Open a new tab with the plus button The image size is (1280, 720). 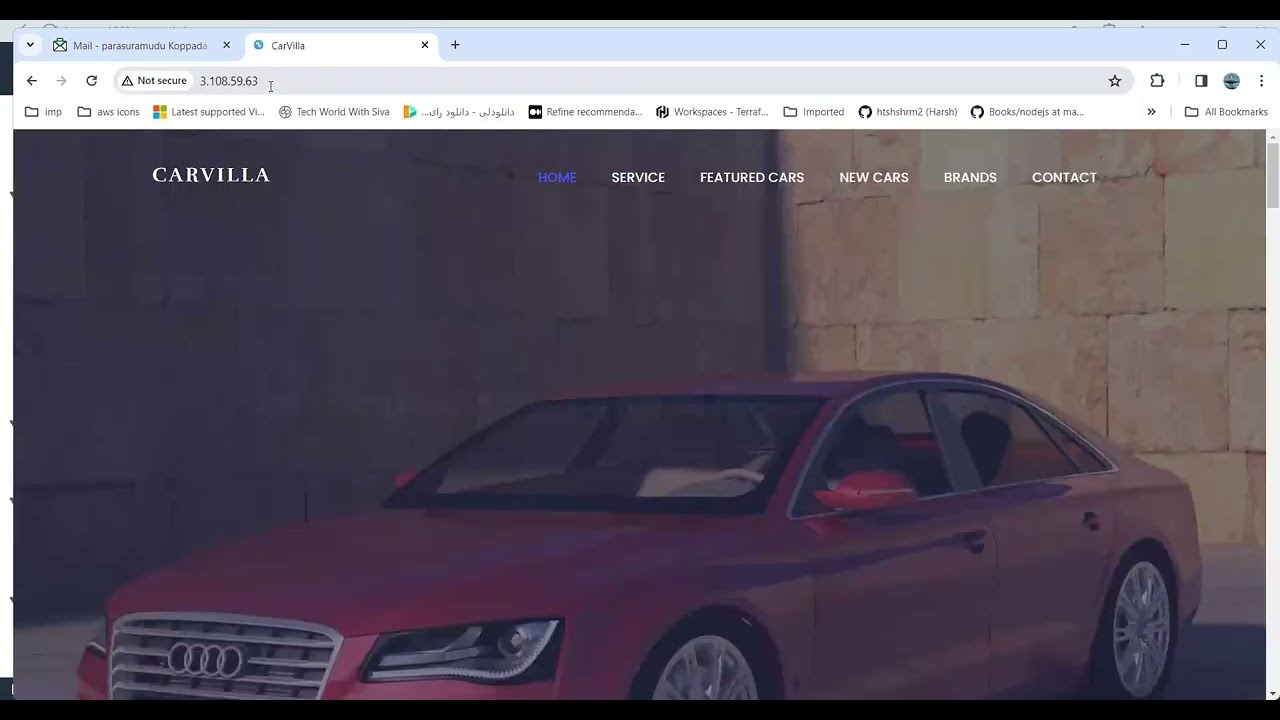455,45
